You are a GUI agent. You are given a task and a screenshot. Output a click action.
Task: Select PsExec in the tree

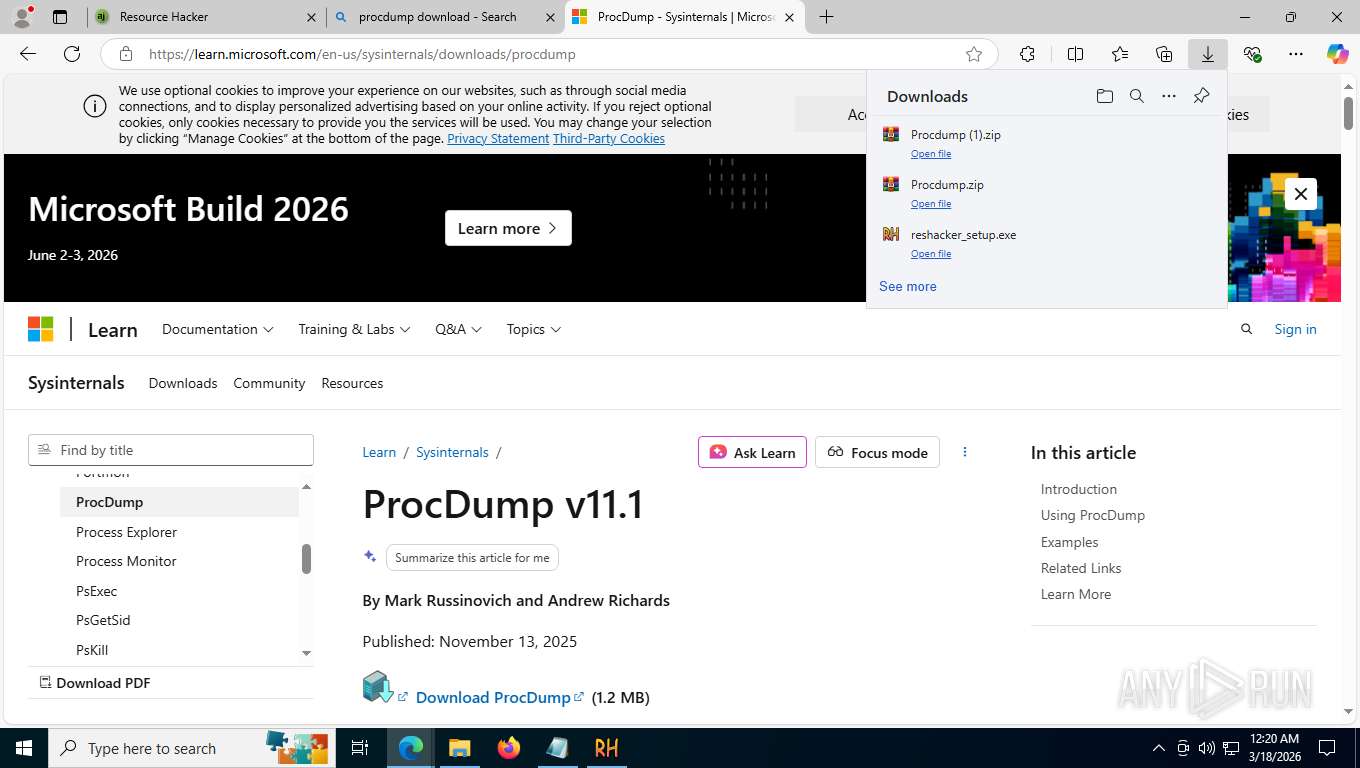(96, 591)
